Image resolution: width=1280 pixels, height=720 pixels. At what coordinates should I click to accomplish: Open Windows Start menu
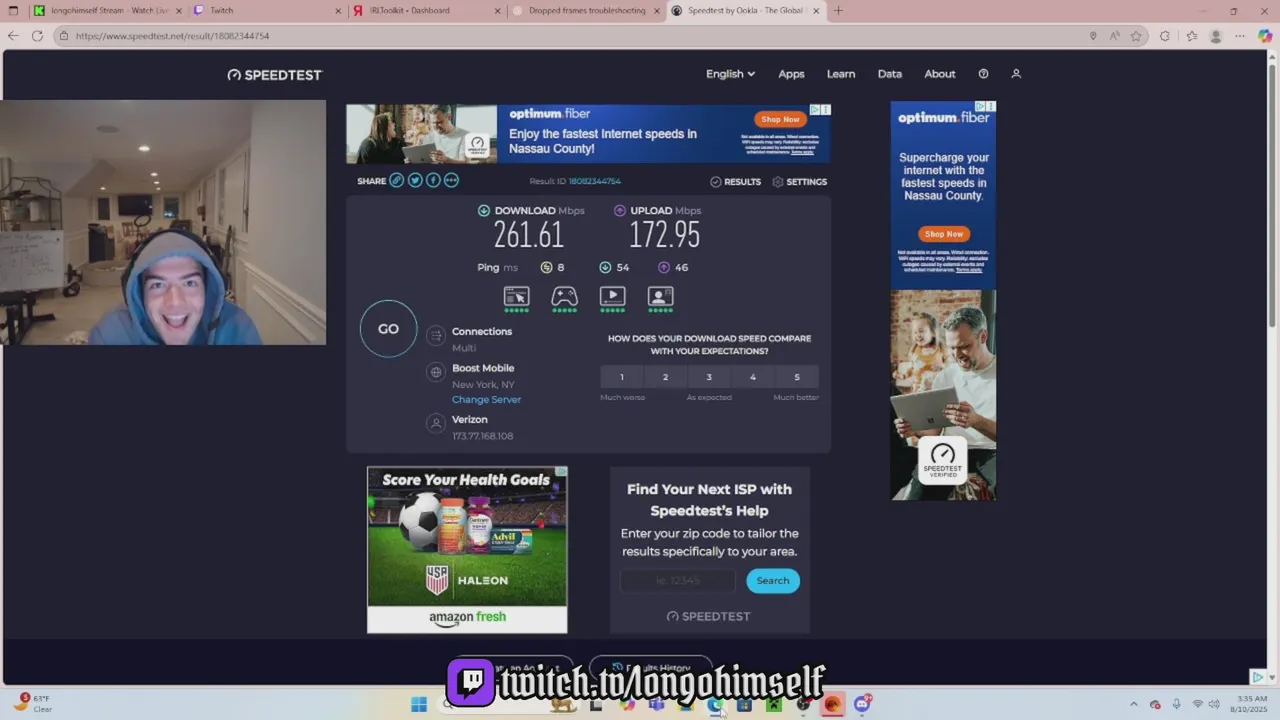pos(419,705)
